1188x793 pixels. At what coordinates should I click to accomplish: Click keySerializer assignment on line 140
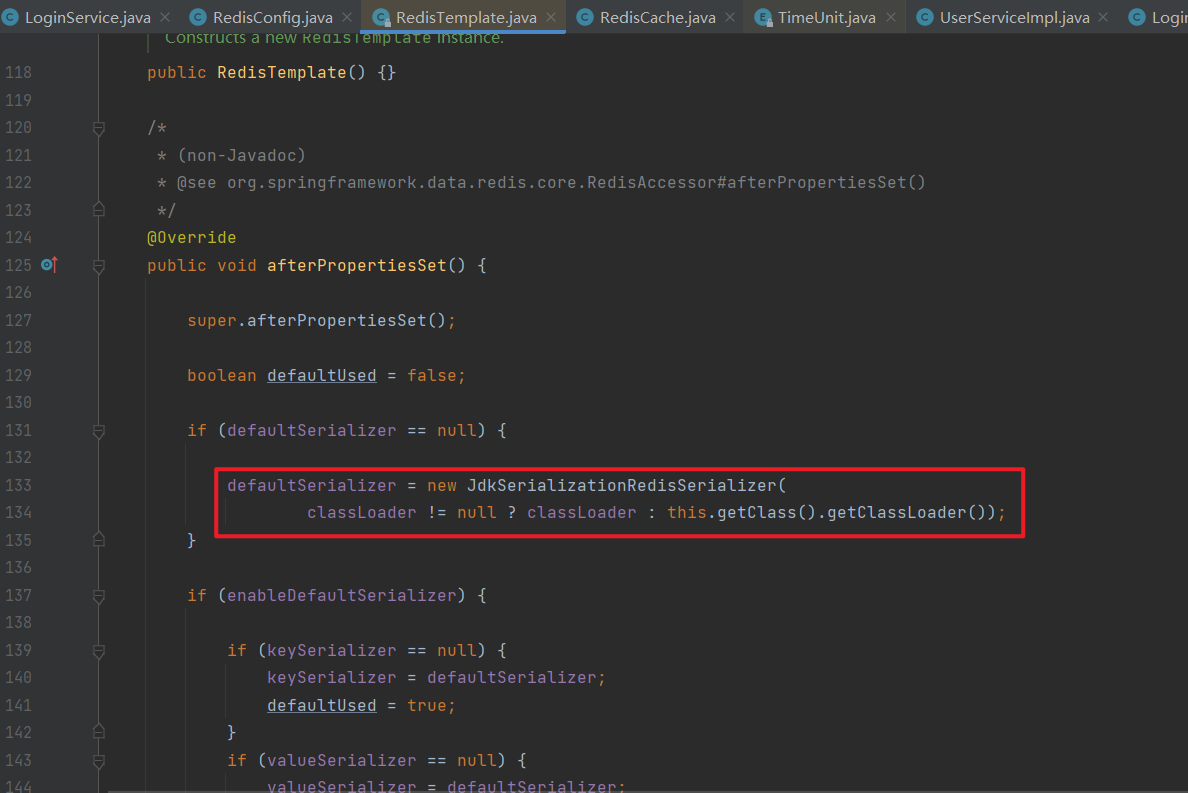pos(331,678)
